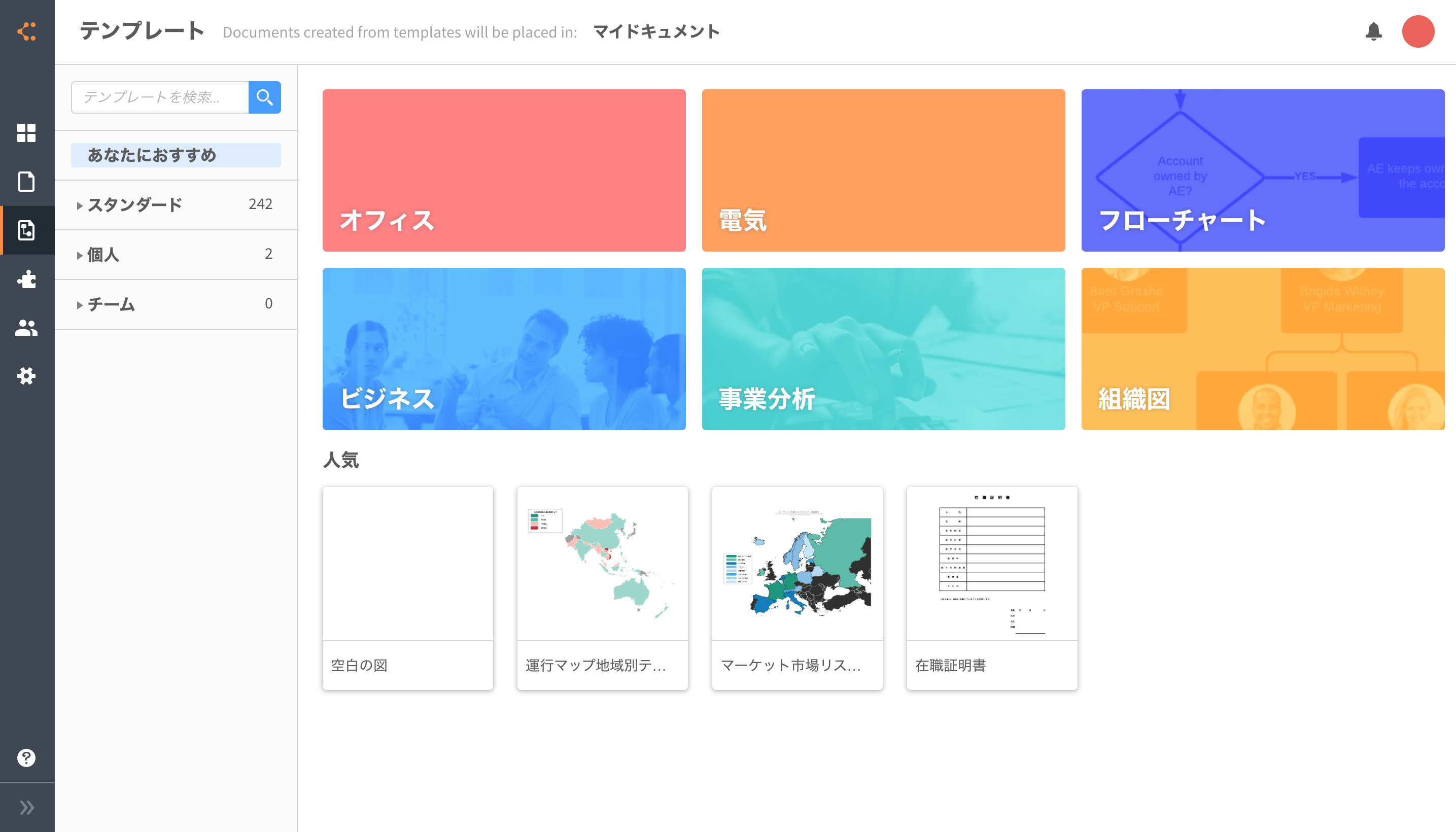Viewport: 1456px width, 832px height.
Task: Select the templates sidebar icon
Action: (26, 230)
